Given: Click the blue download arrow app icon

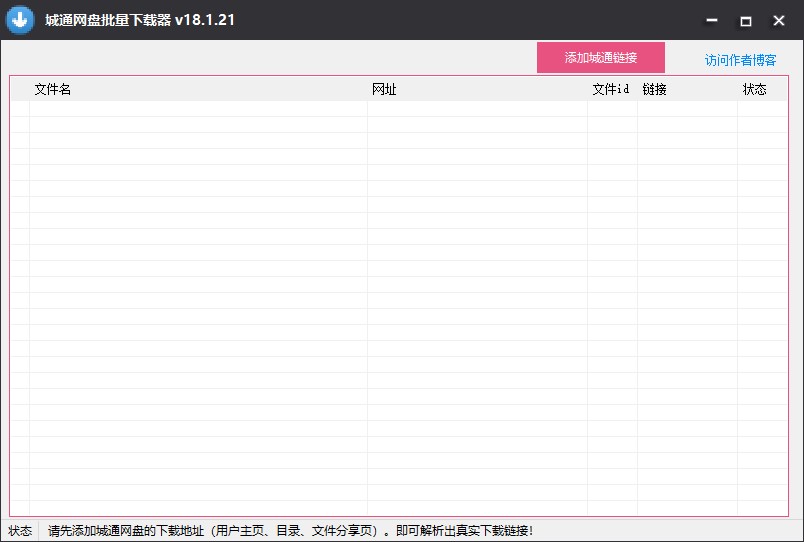Looking at the screenshot, I should coord(21,20).
